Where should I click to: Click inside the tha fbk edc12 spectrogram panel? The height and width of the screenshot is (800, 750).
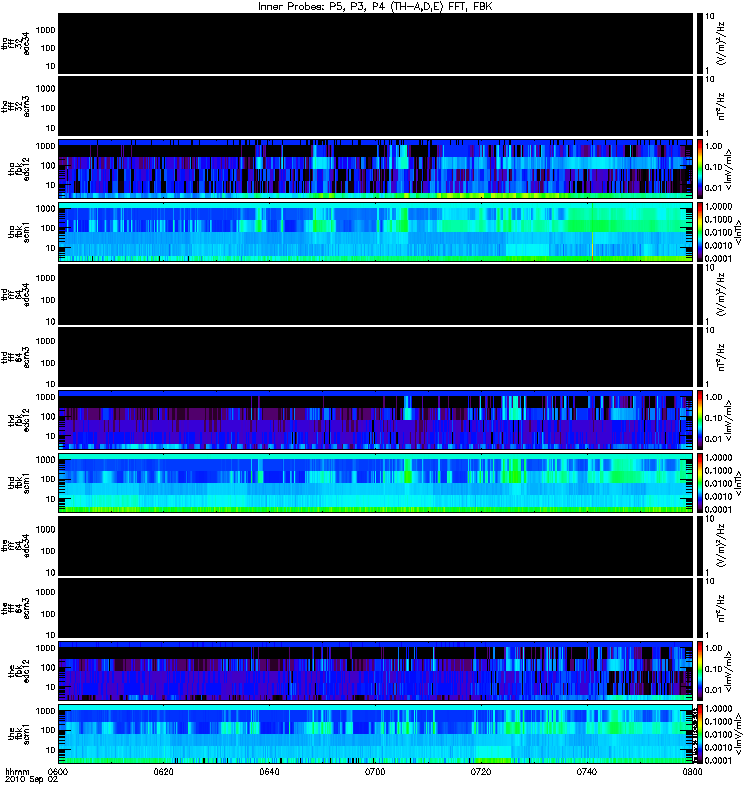[x=375, y=168]
